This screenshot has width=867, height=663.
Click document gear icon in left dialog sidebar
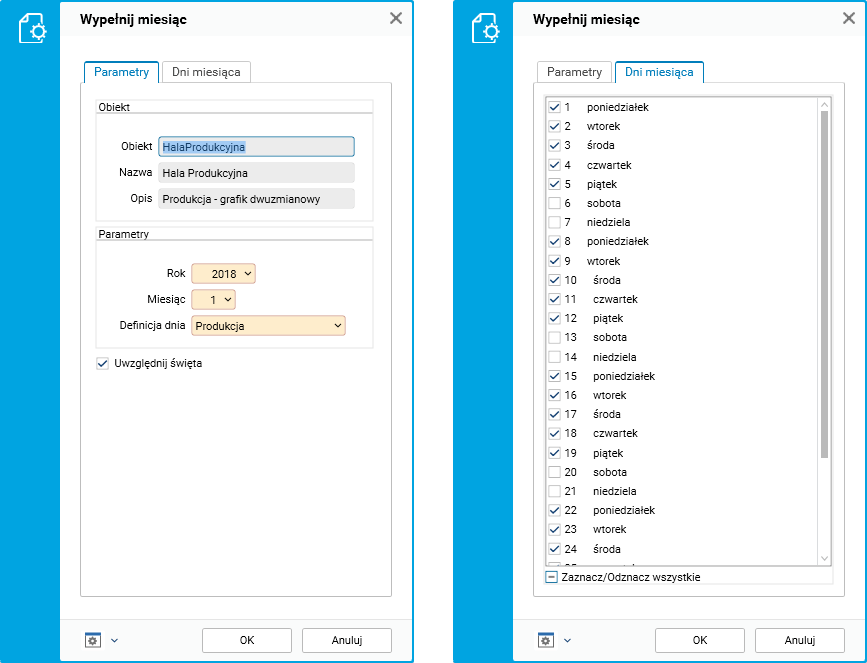(x=32, y=28)
